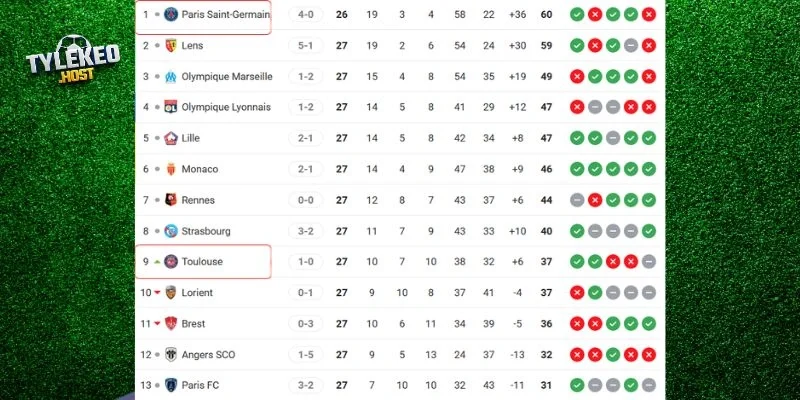Image resolution: width=800 pixels, height=400 pixels.
Task: Select the Toulouse team name
Action: [202, 262]
